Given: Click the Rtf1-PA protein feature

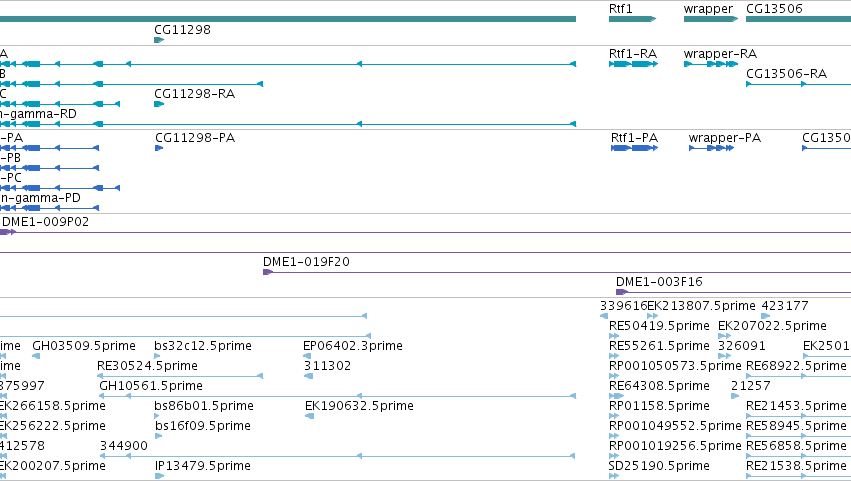Looking at the screenshot, I should click(634, 148).
